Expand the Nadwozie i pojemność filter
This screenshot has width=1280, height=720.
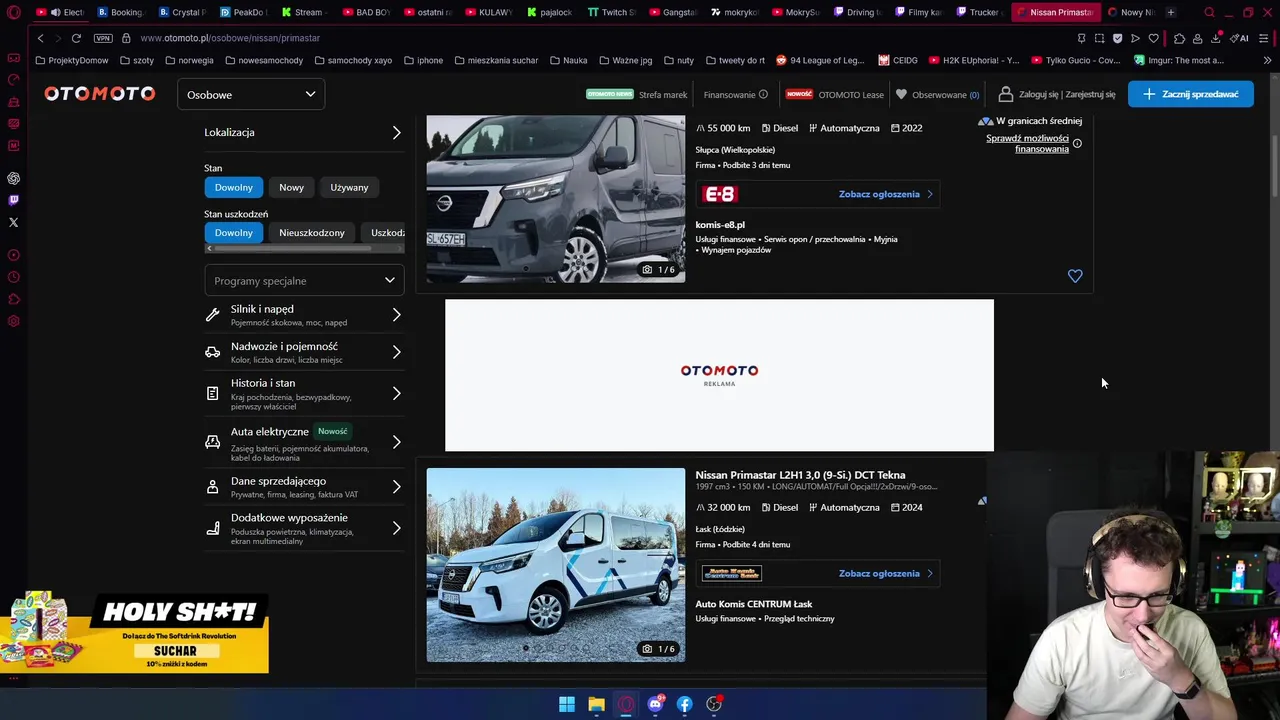click(x=303, y=352)
